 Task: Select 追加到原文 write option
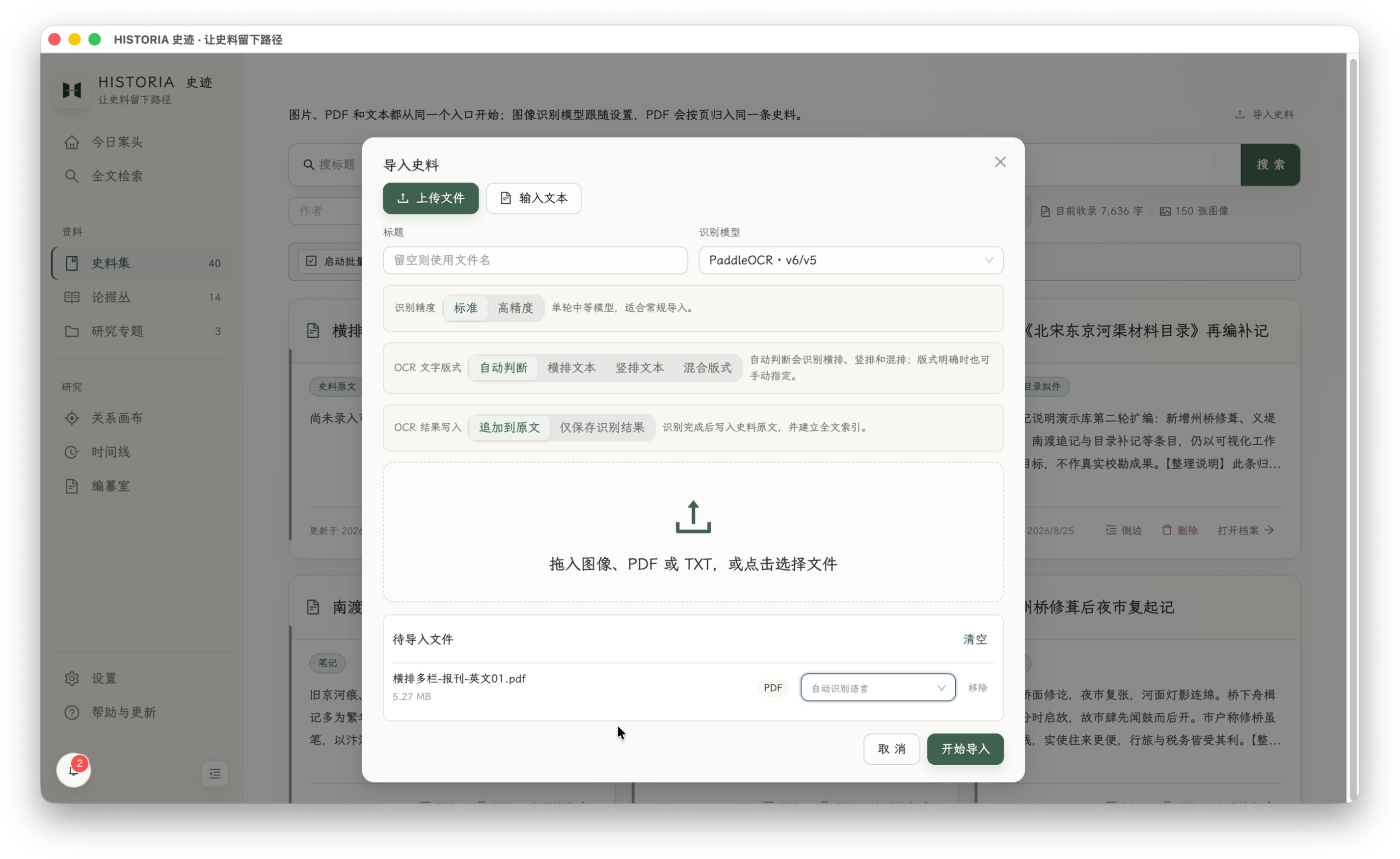(x=509, y=427)
